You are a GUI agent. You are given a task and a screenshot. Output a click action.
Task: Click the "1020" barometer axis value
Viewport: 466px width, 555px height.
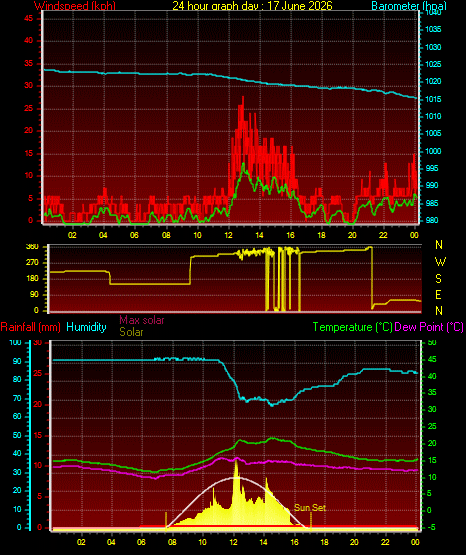433,81
